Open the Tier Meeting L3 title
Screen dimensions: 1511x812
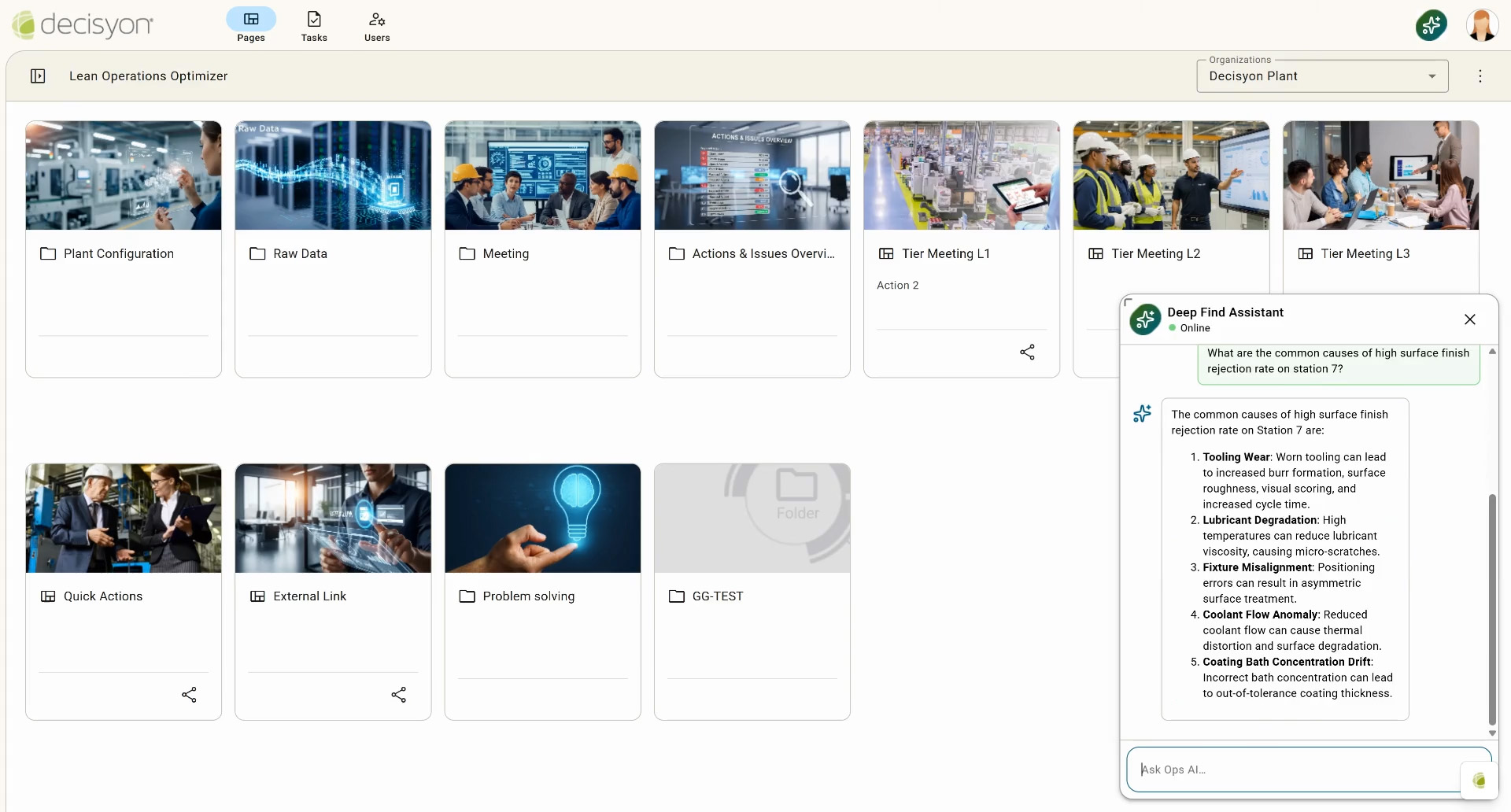tap(1365, 253)
